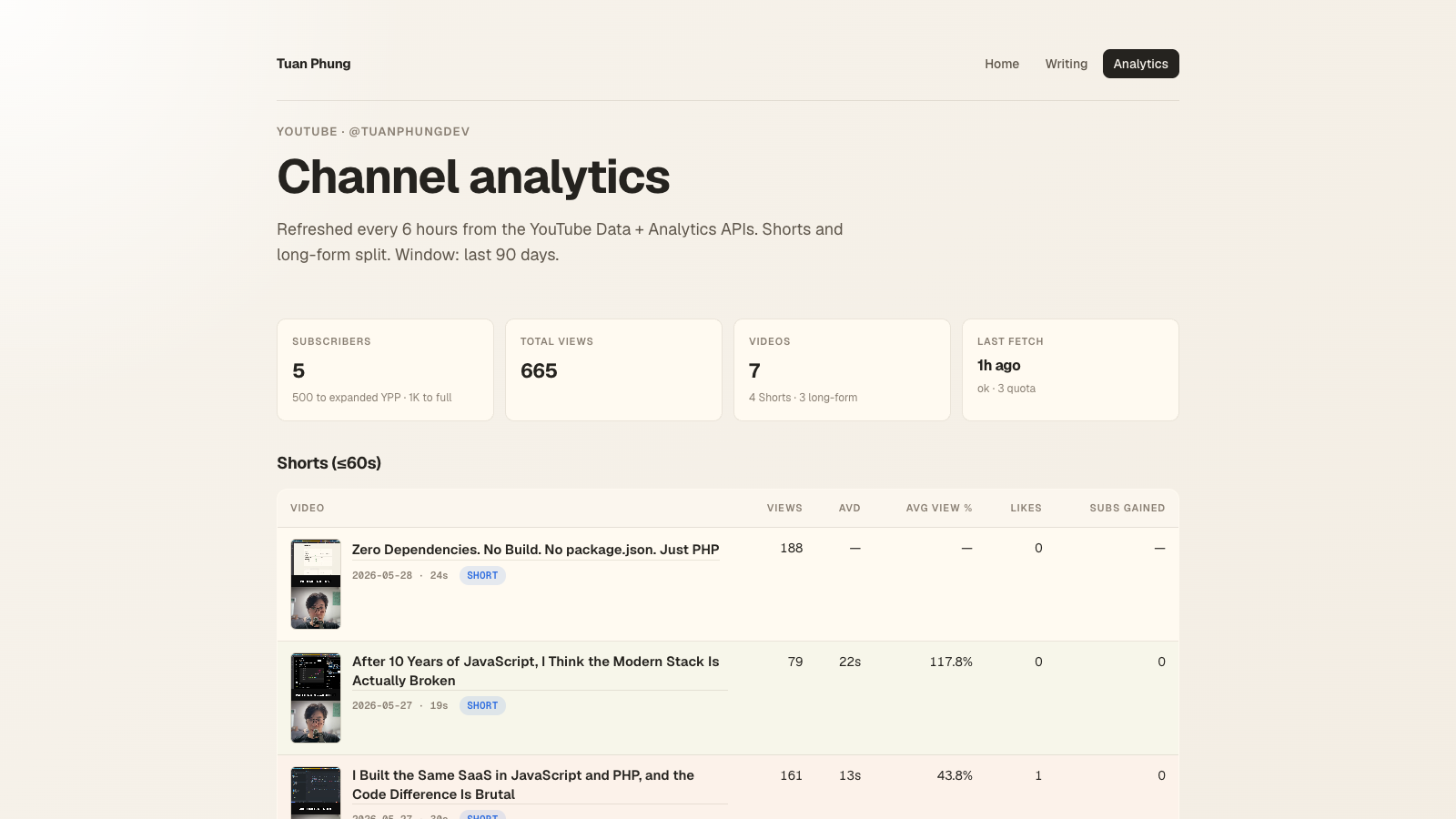
Task: Click the AVD column header
Action: tap(850, 508)
